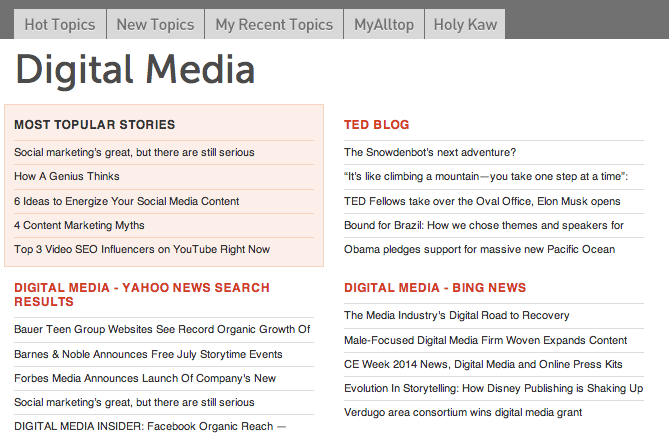Open 'The Snowdenbot's next adventure?' post
This screenshot has height=446, width=669.
pos(430,152)
